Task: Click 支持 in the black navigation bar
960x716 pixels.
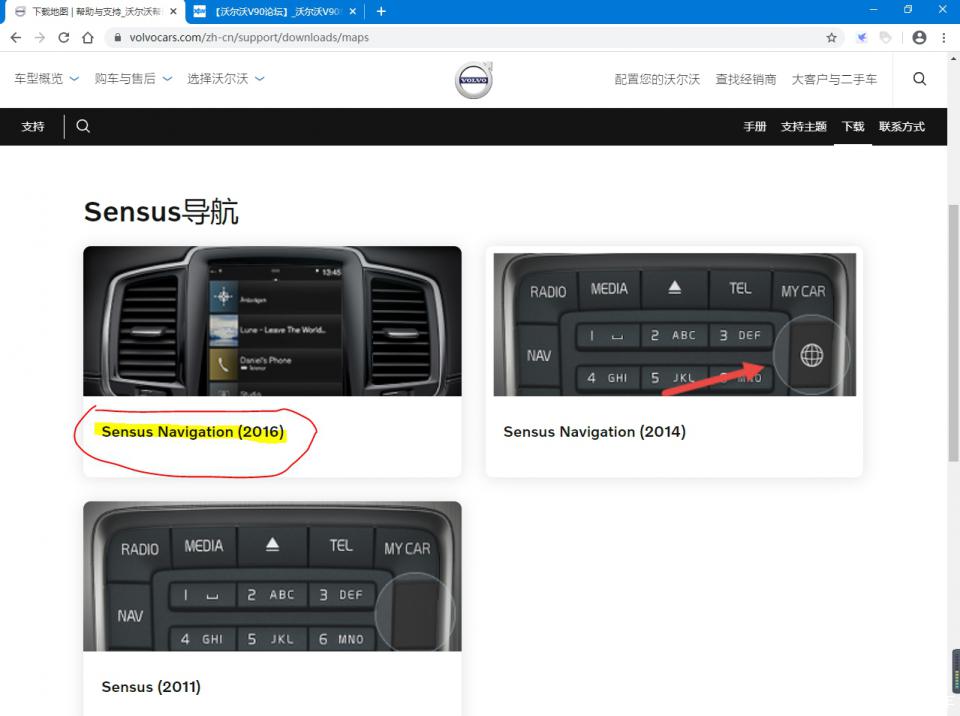Action: 33,127
